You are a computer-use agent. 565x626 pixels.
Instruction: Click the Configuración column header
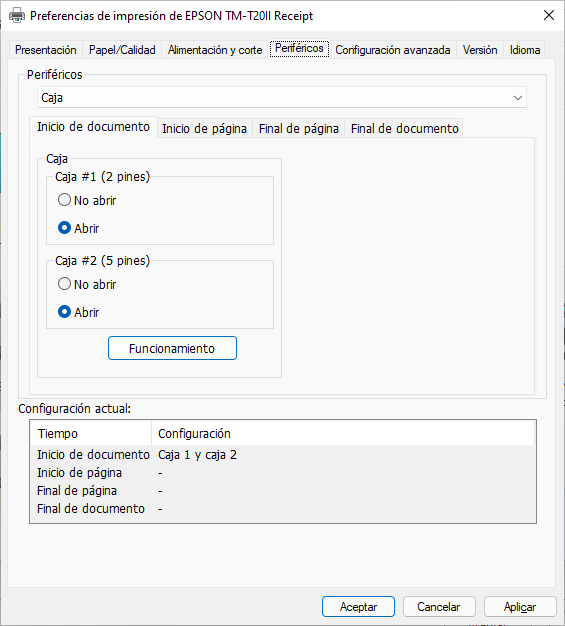(343, 433)
